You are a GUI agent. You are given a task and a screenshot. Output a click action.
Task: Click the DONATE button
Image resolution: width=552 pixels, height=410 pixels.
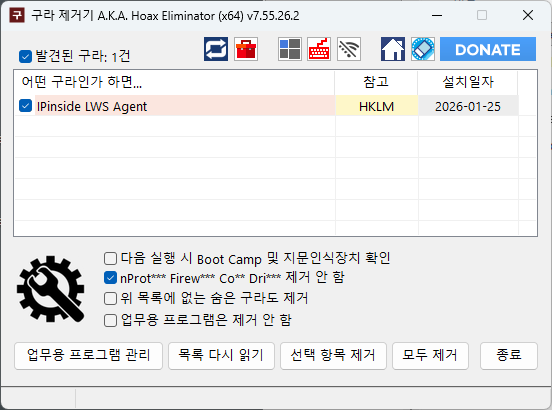pos(488,49)
